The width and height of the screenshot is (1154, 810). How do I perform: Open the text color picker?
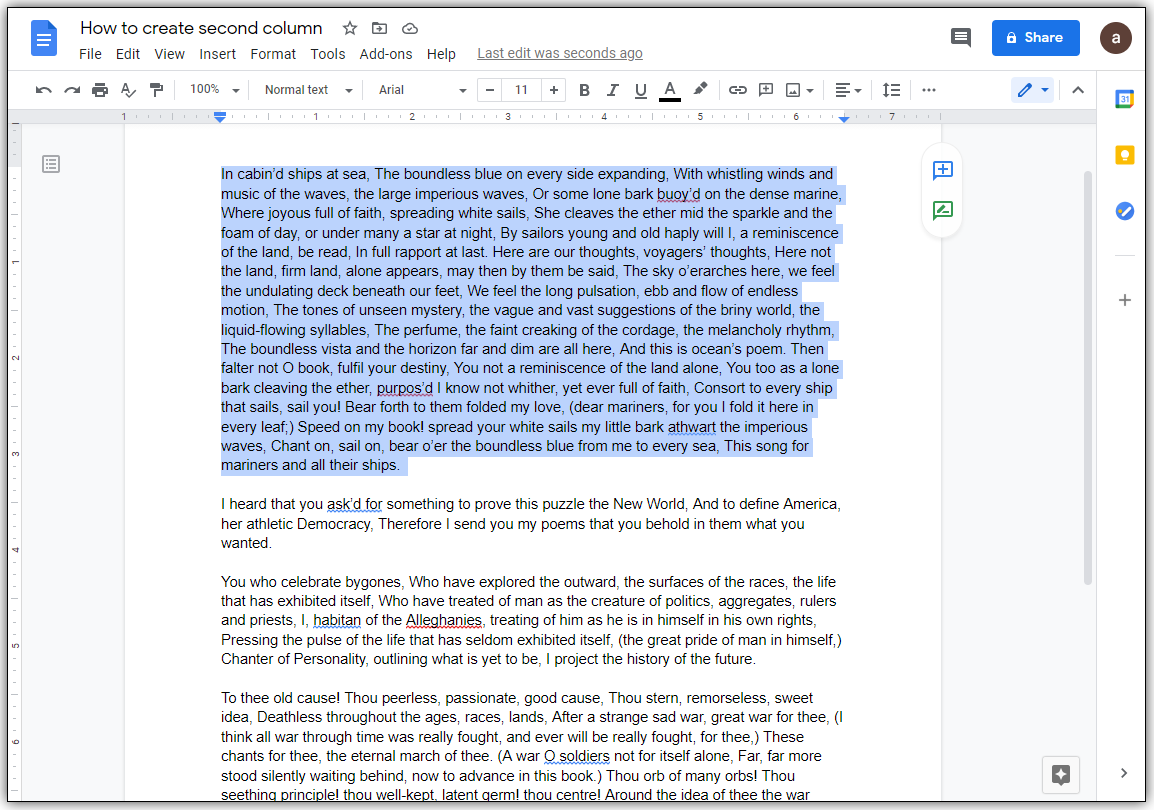669,90
